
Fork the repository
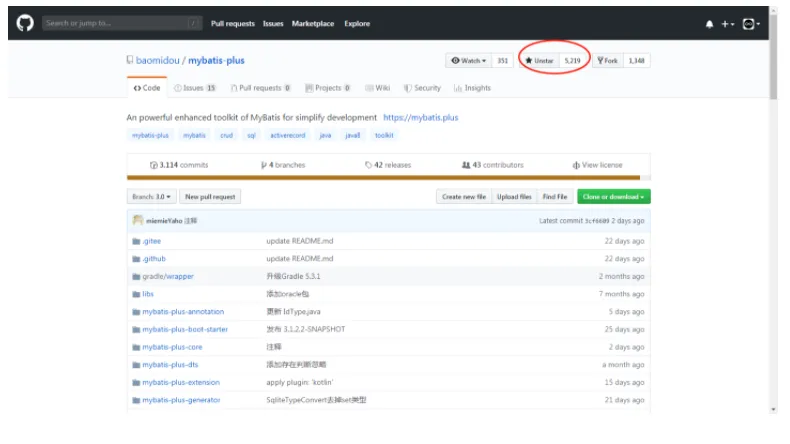pyautogui.click(x=608, y=60)
